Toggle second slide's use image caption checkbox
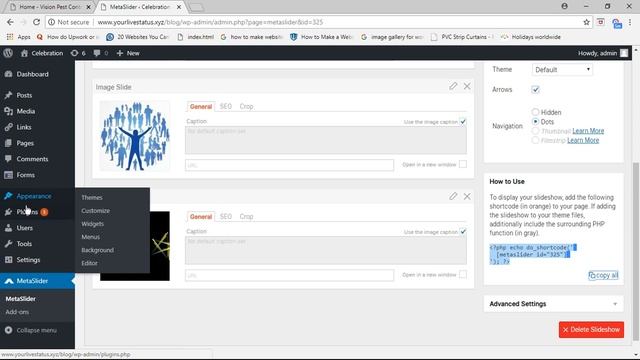 pos(463,232)
